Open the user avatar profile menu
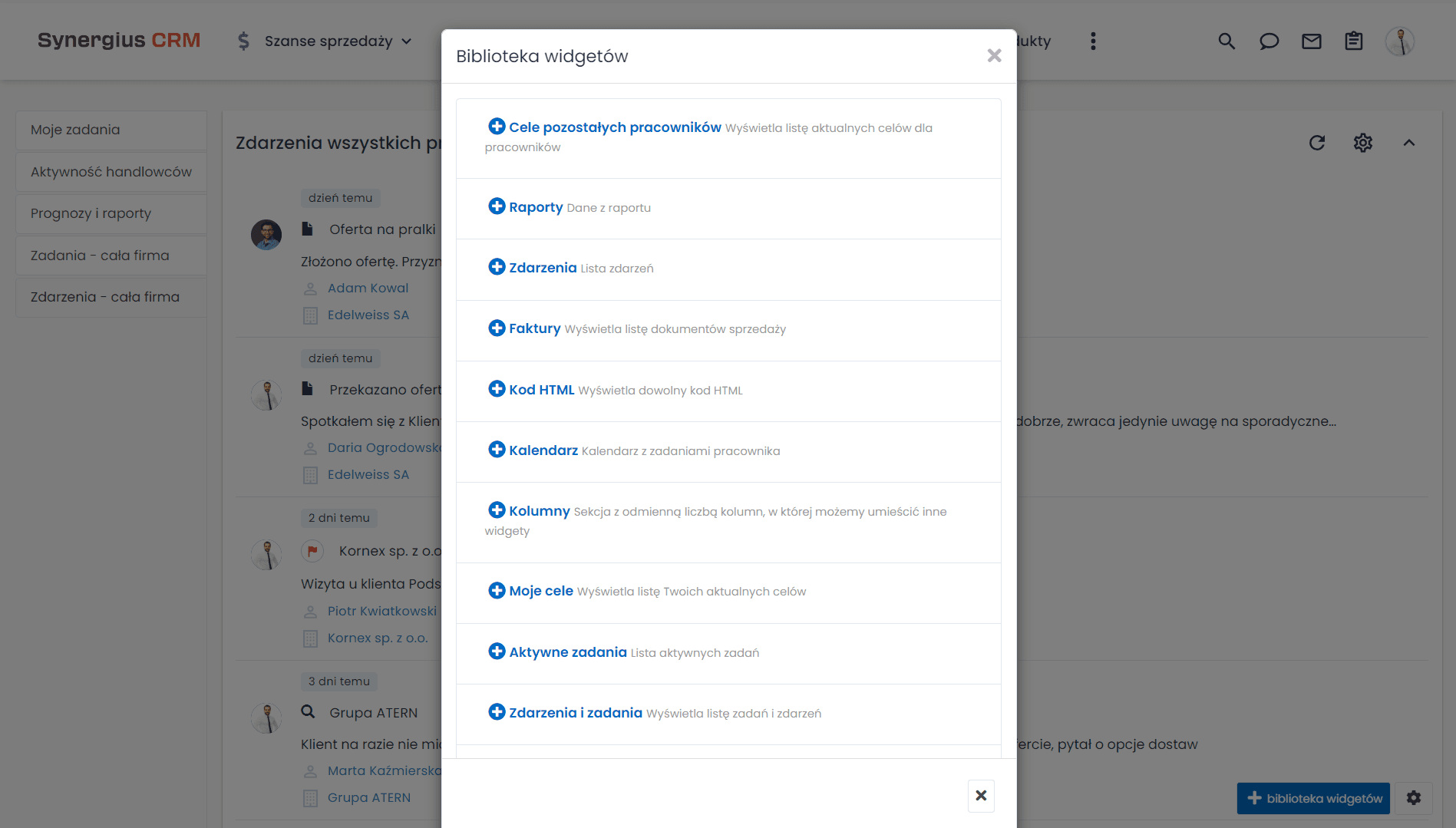 (1399, 41)
